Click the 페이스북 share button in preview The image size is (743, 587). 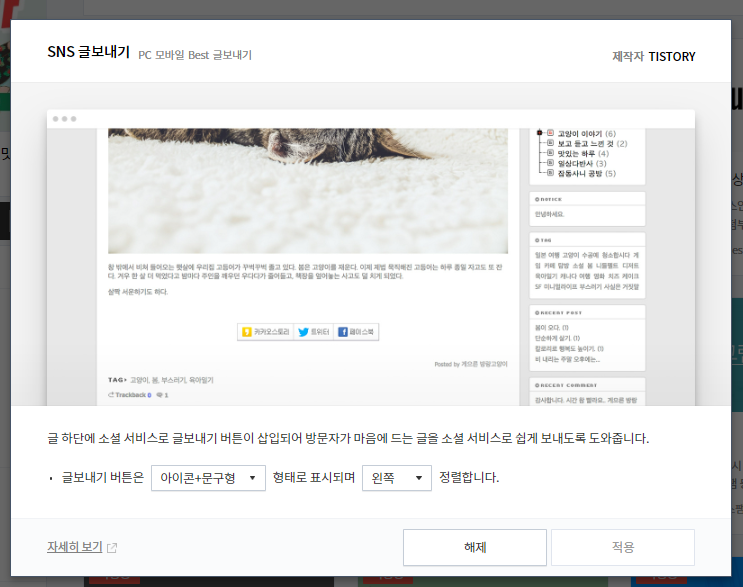356,332
